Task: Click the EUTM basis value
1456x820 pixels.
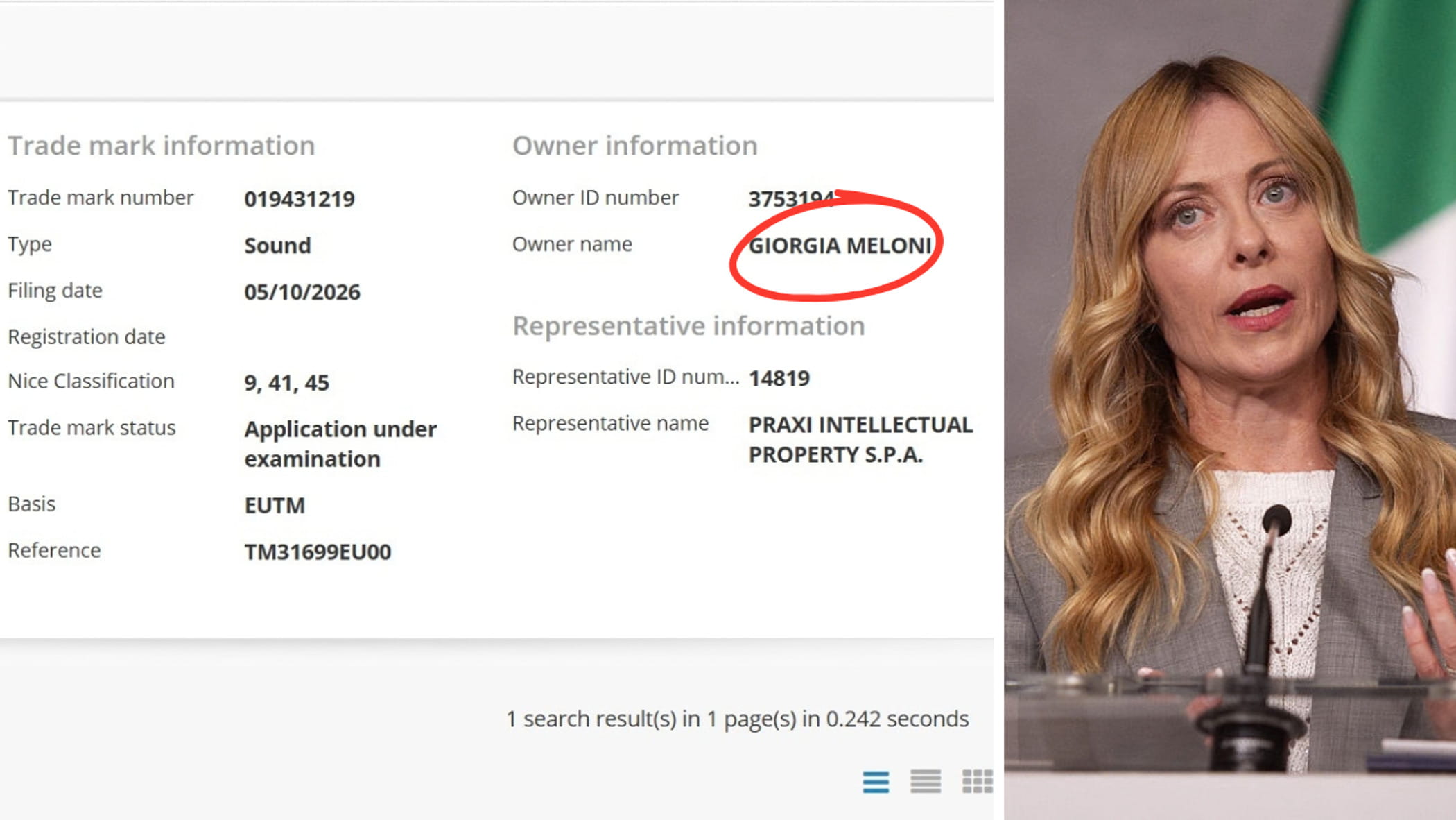Action: point(275,505)
